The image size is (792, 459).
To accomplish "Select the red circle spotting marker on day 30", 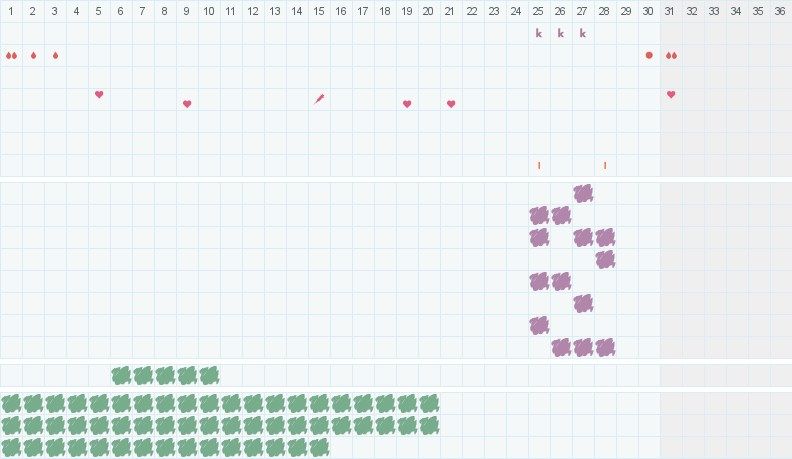I will [x=649, y=56].
